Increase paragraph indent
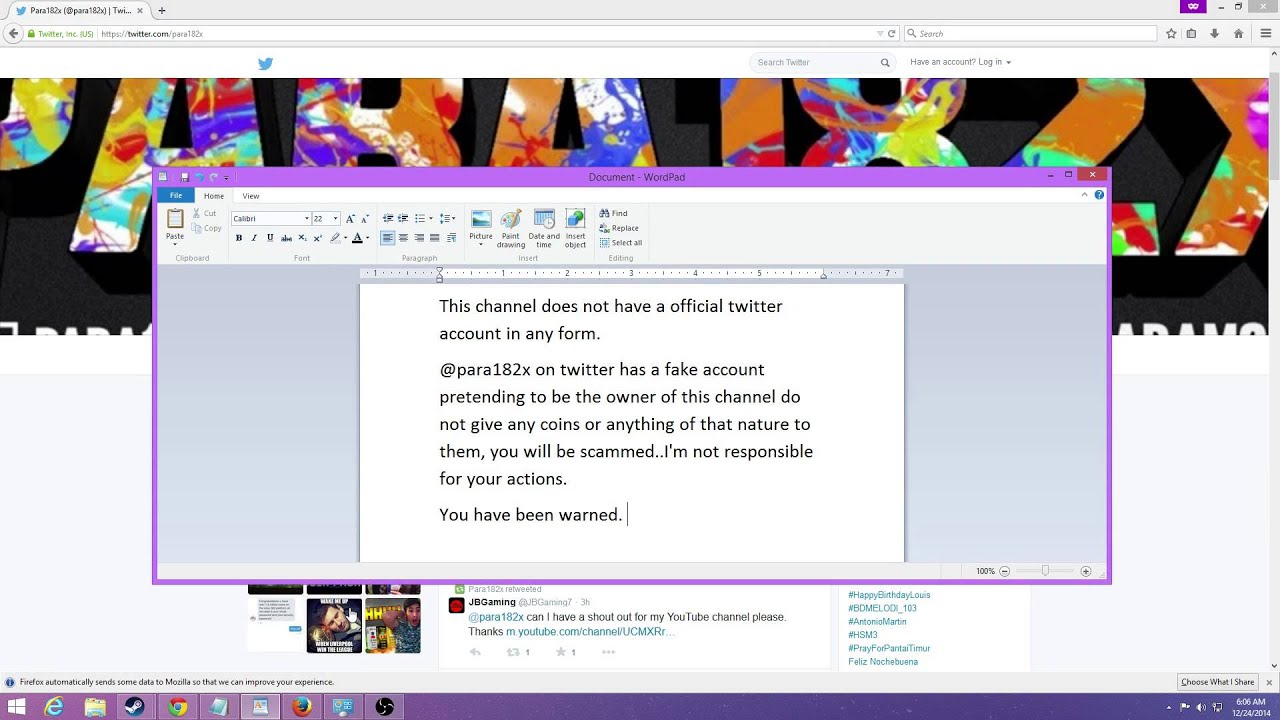The width and height of the screenshot is (1280, 720). pyautogui.click(x=403, y=218)
